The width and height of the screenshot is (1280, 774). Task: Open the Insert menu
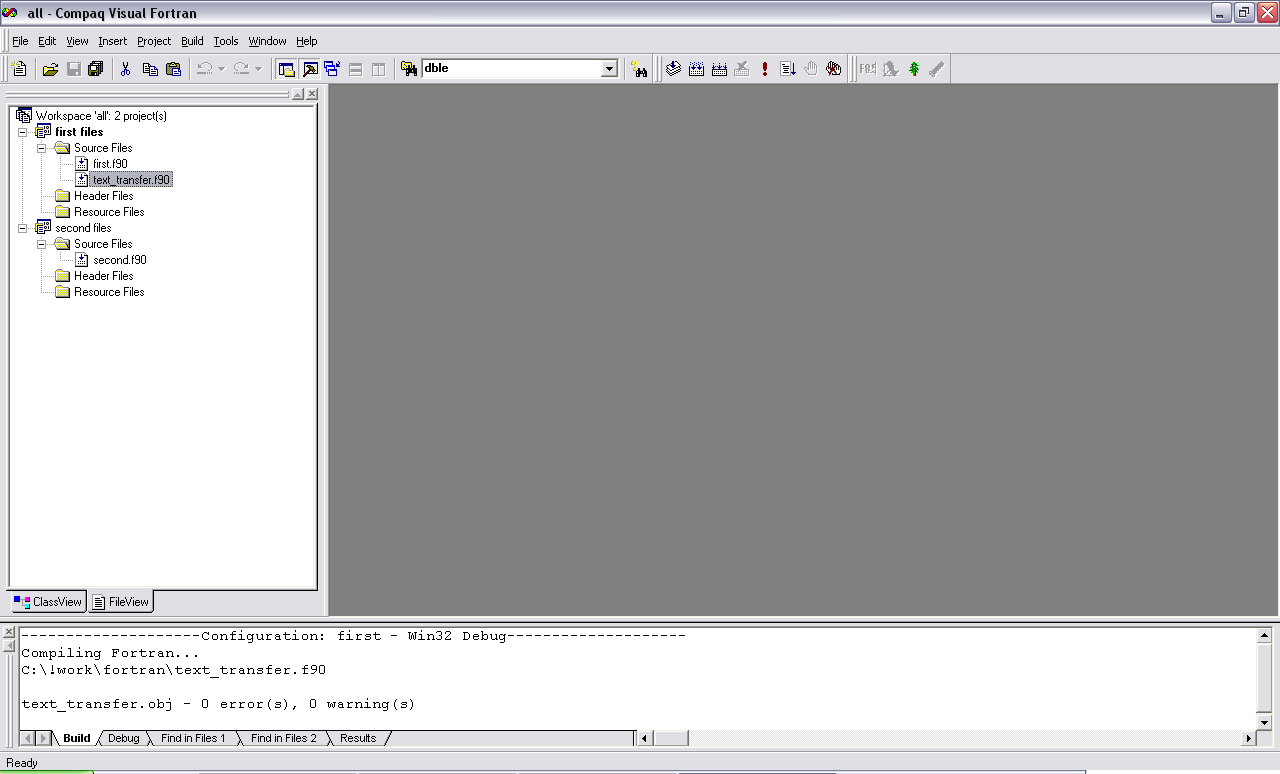[x=112, y=41]
